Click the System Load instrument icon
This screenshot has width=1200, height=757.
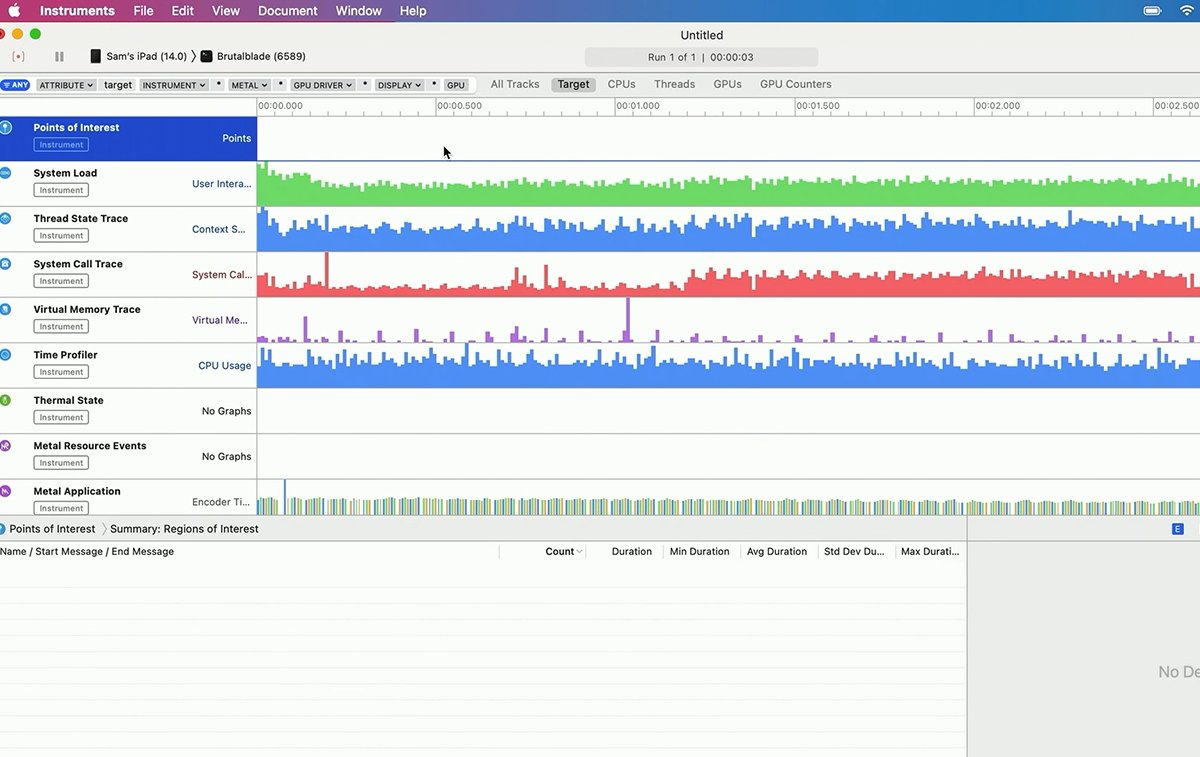[6, 173]
